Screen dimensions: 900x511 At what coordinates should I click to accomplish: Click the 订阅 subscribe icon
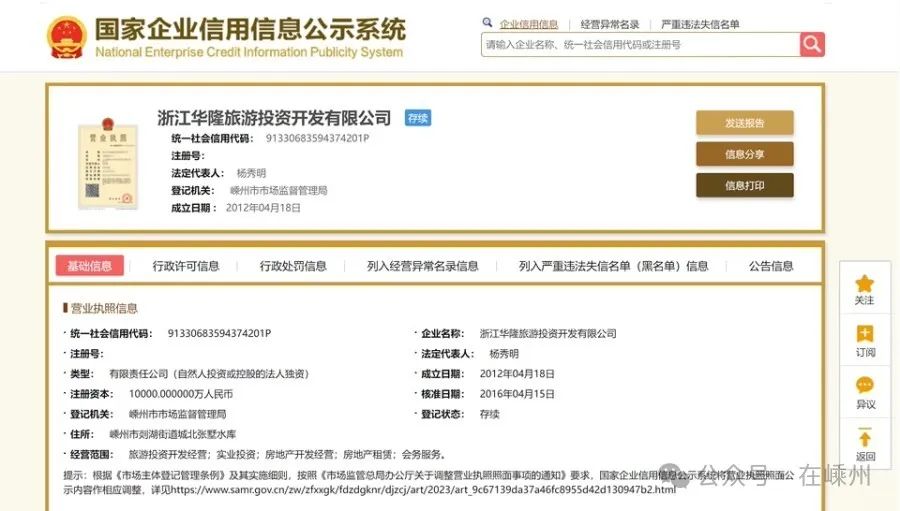(x=865, y=335)
